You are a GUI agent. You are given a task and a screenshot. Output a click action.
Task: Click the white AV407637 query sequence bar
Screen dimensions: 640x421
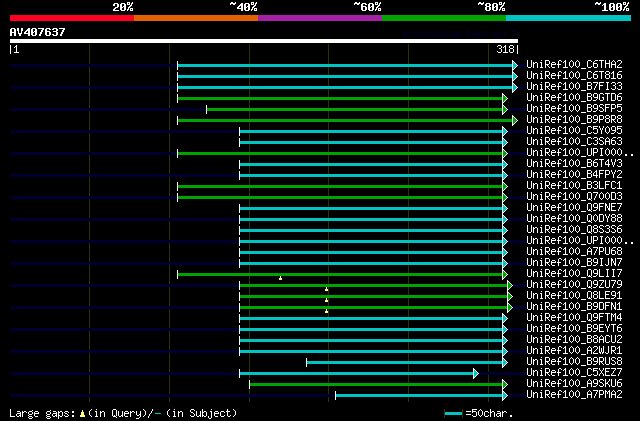264,41
